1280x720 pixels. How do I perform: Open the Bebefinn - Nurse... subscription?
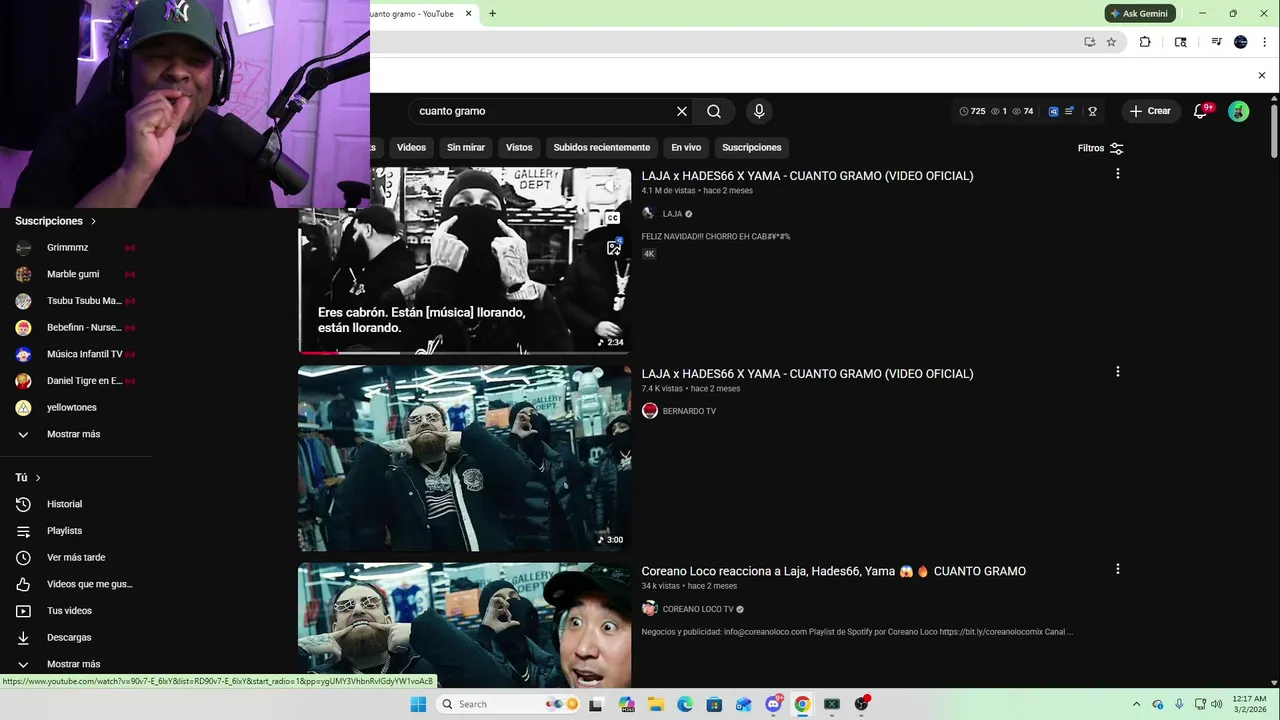coord(84,327)
